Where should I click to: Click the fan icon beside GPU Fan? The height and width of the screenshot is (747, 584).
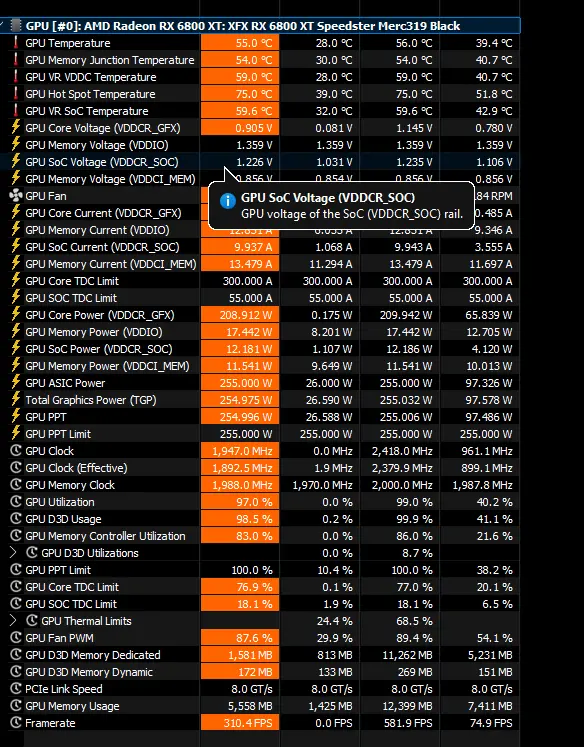[16, 196]
